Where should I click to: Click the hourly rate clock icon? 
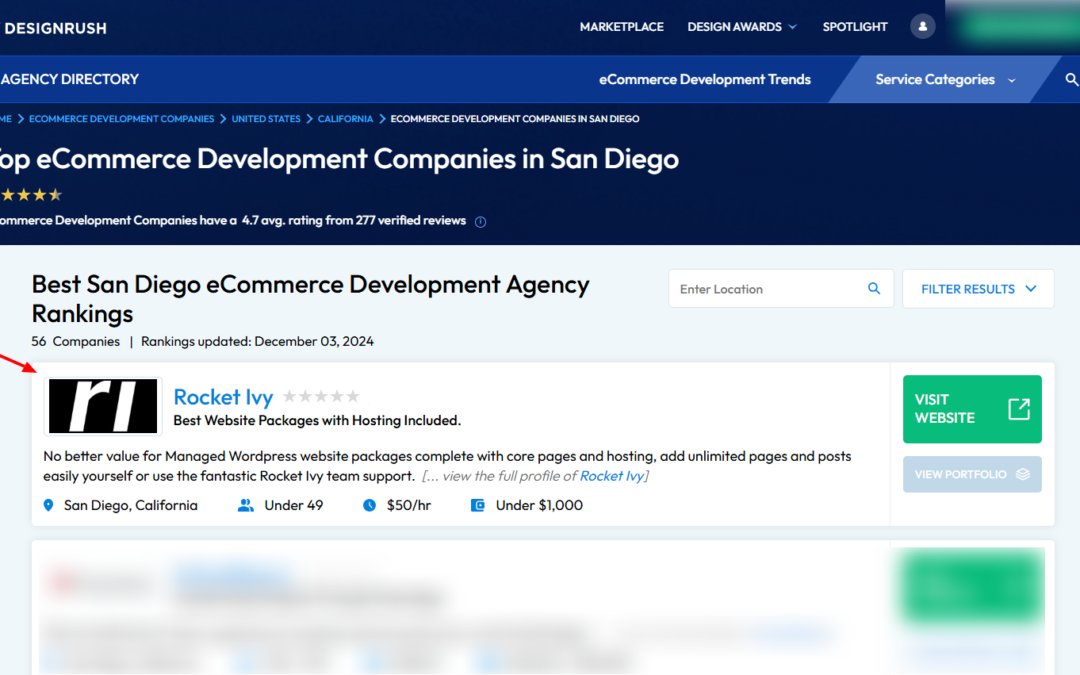pos(370,506)
